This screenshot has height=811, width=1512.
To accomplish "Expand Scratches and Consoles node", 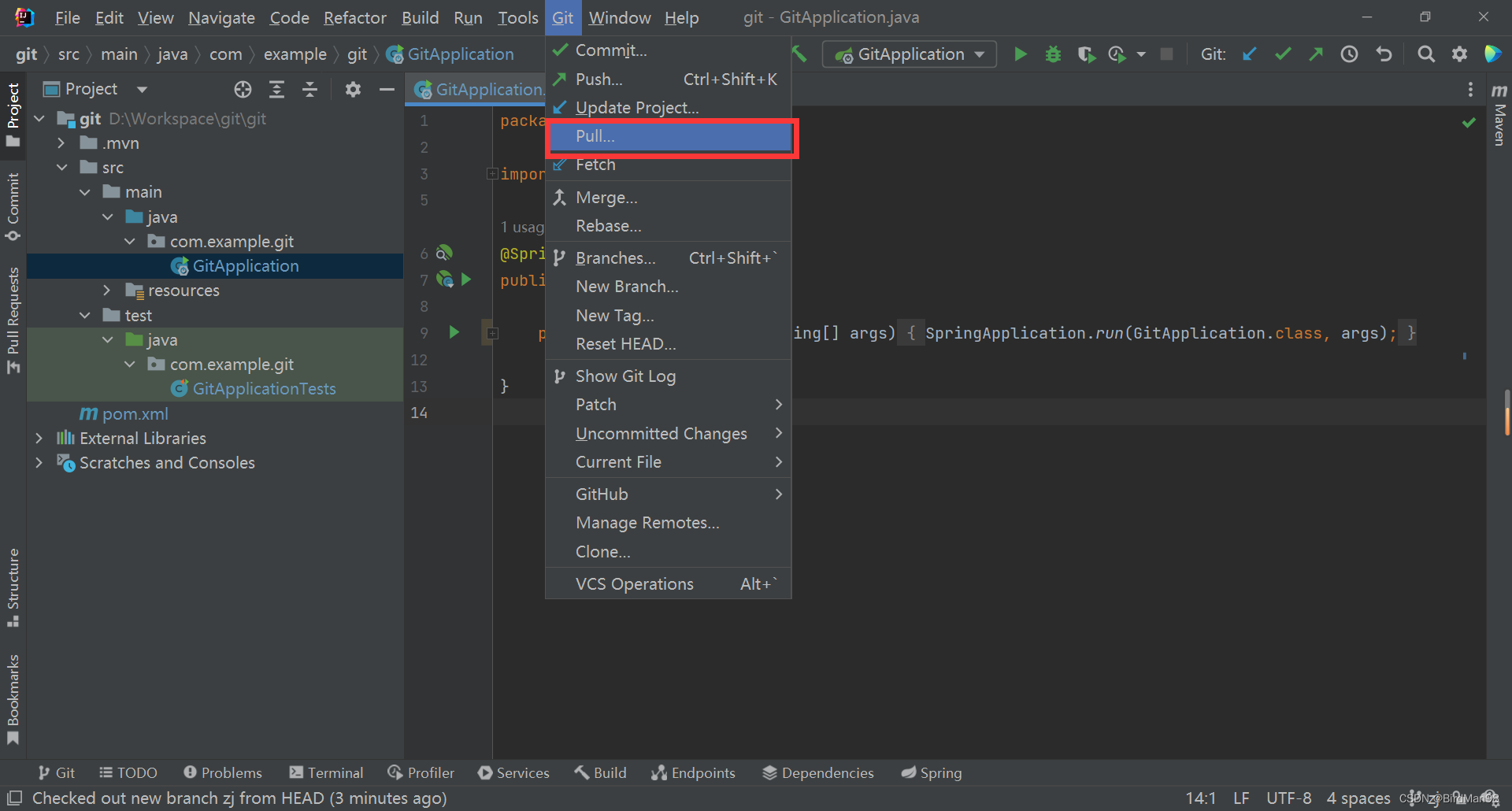I will (x=39, y=463).
